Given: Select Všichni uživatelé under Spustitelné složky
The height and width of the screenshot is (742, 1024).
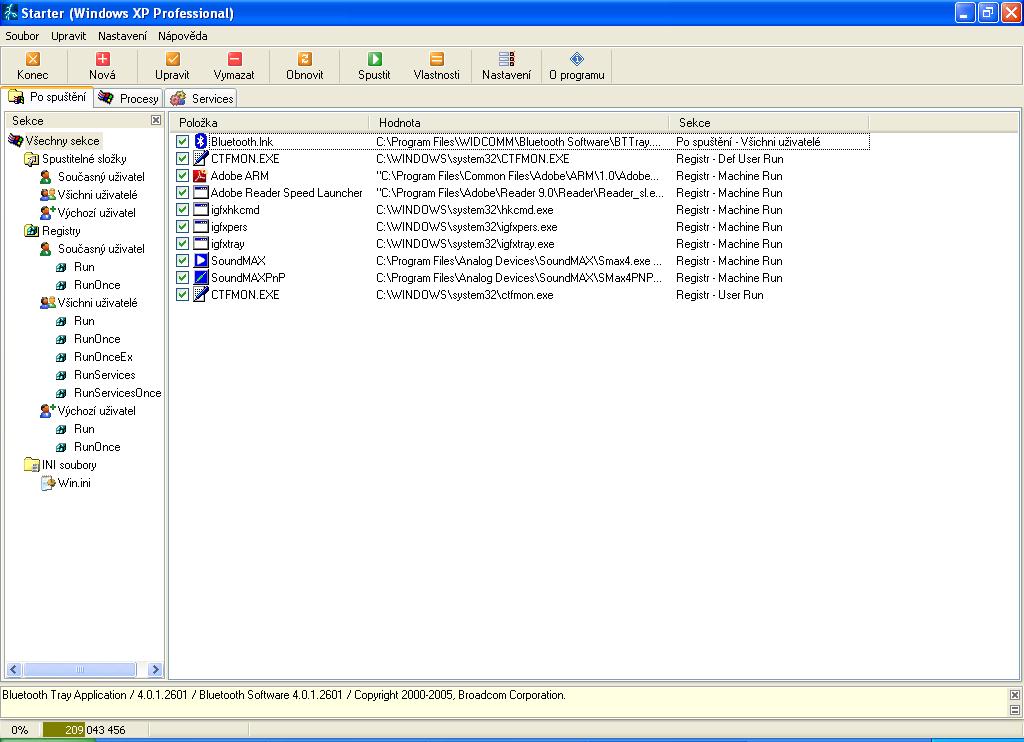Looking at the screenshot, I should pyautogui.click(x=97, y=195).
